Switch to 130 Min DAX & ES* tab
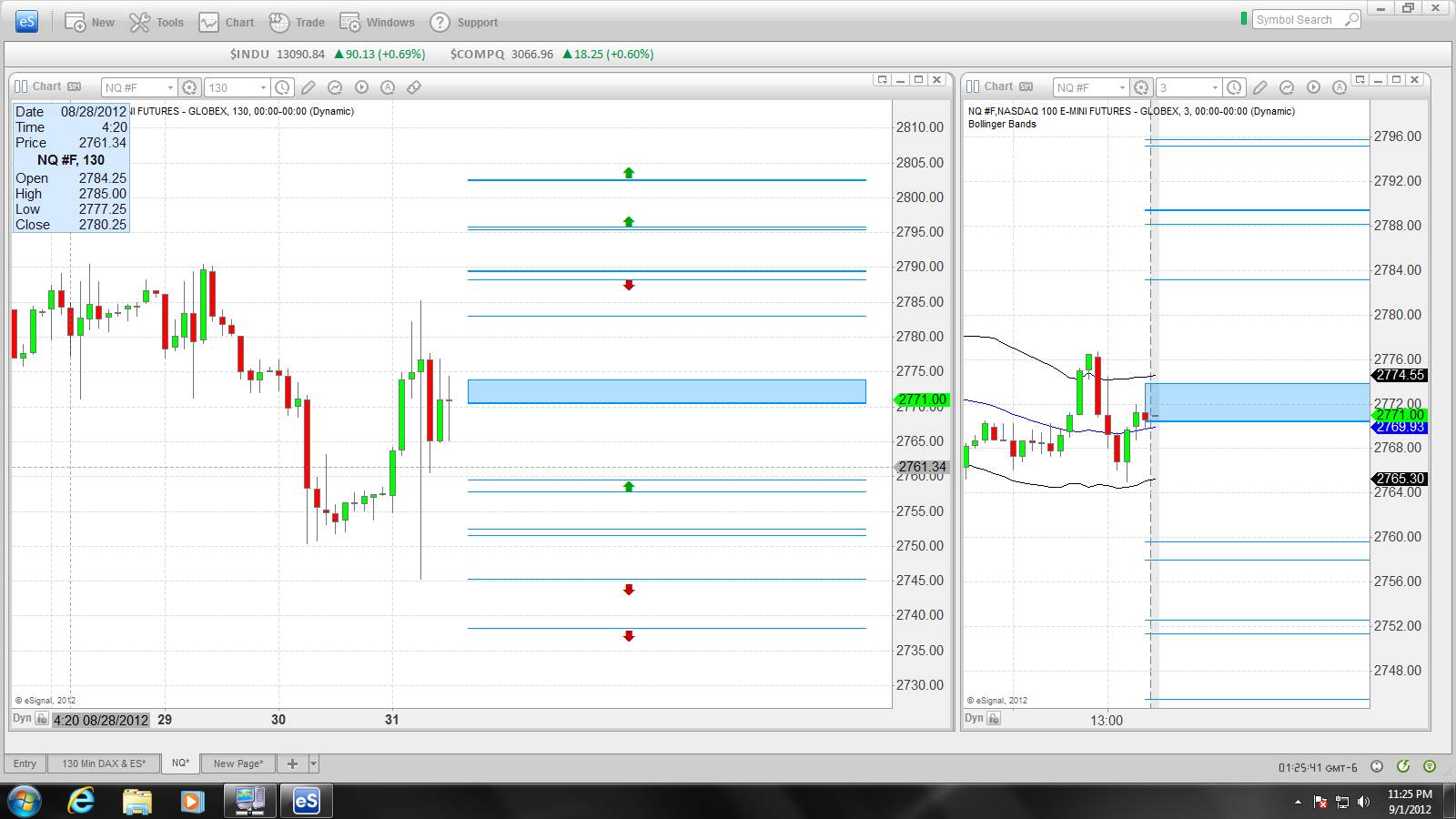 click(x=104, y=763)
